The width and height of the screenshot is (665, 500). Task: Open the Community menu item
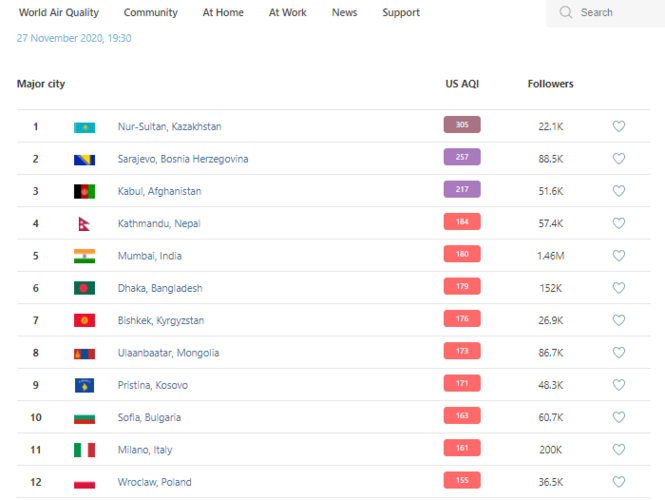tap(151, 13)
